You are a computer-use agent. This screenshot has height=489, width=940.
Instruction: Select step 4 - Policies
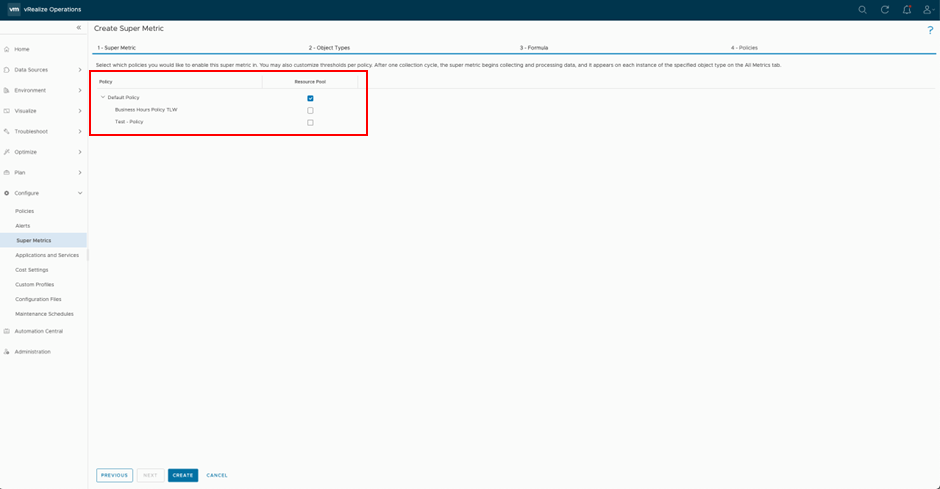(x=744, y=47)
